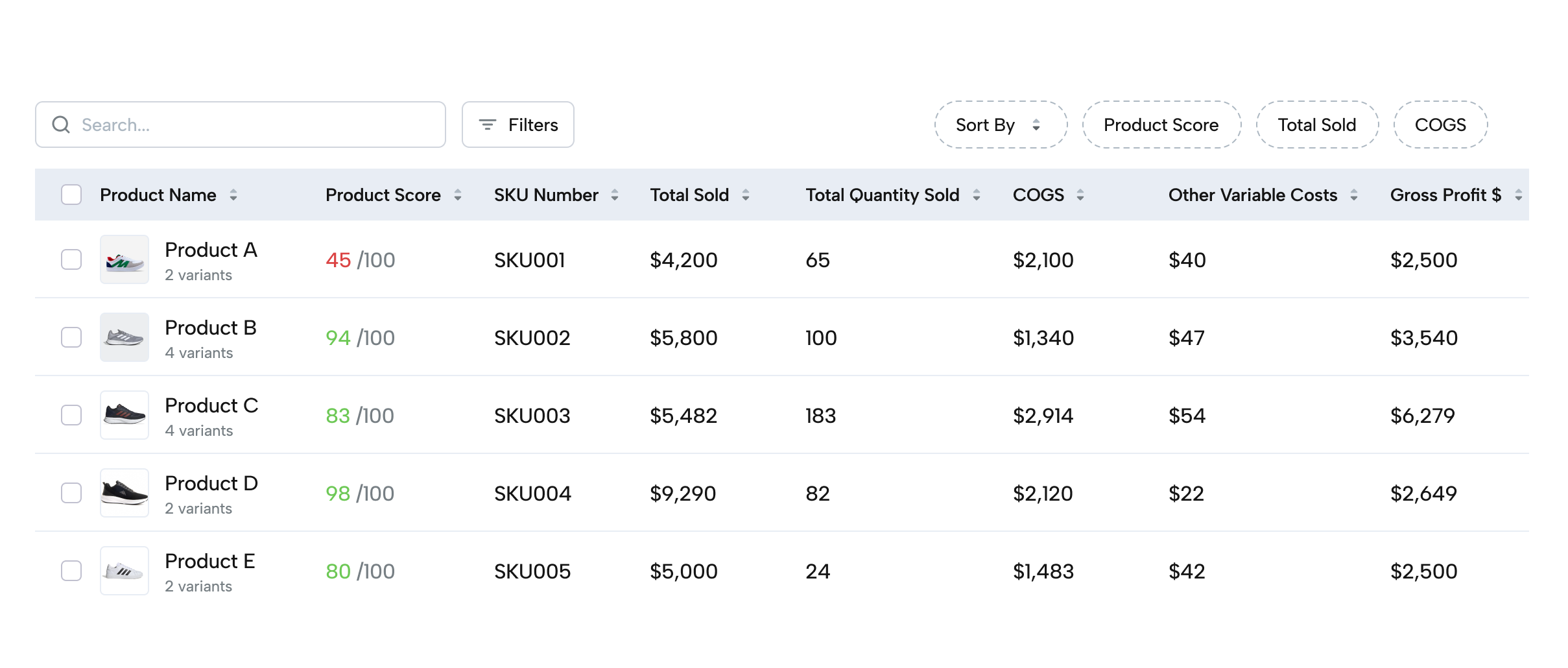The image size is (1568, 668).
Task: Click the Filters button
Action: (x=517, y=125)
